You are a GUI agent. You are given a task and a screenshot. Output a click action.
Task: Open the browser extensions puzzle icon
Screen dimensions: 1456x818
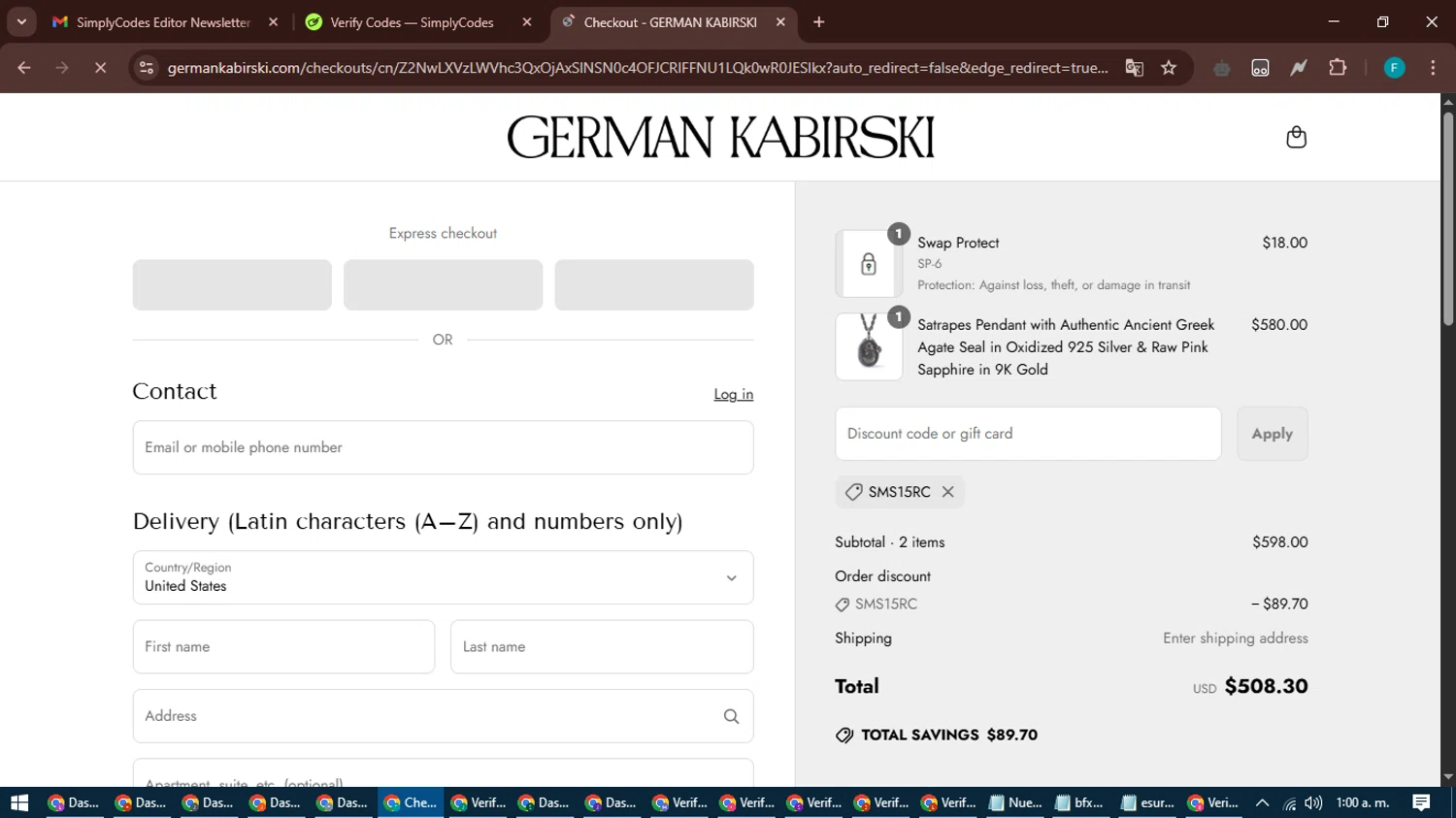1338,68
